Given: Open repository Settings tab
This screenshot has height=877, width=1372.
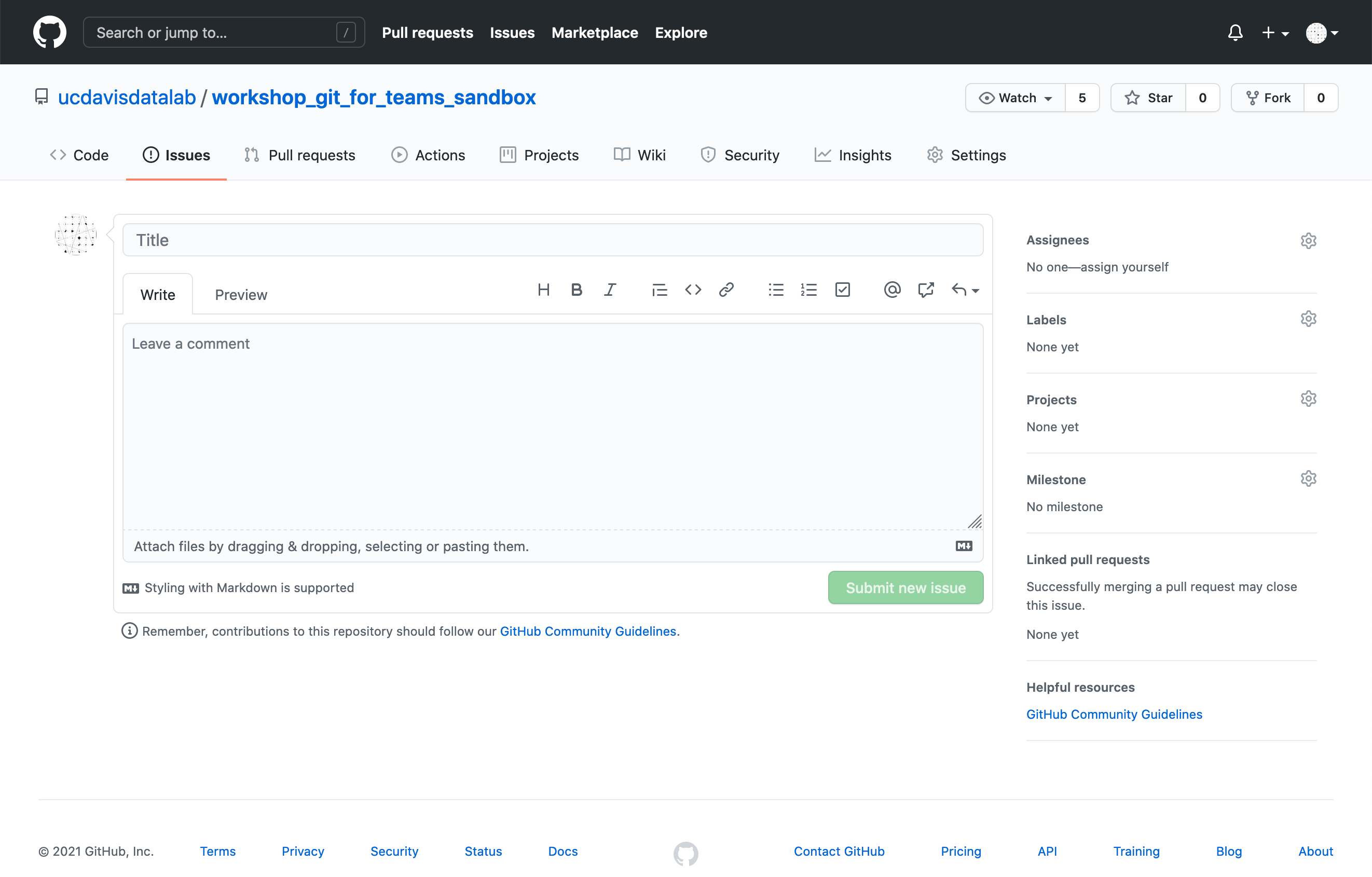Looking at the screenshot, I should [966, 155].
